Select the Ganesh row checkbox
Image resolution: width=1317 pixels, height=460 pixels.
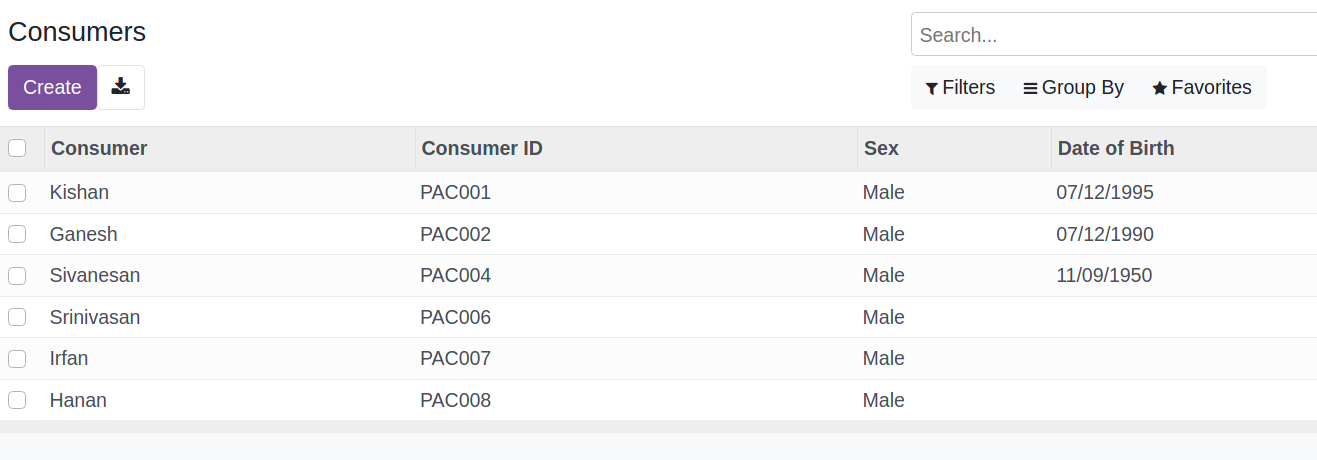point(17,234)
